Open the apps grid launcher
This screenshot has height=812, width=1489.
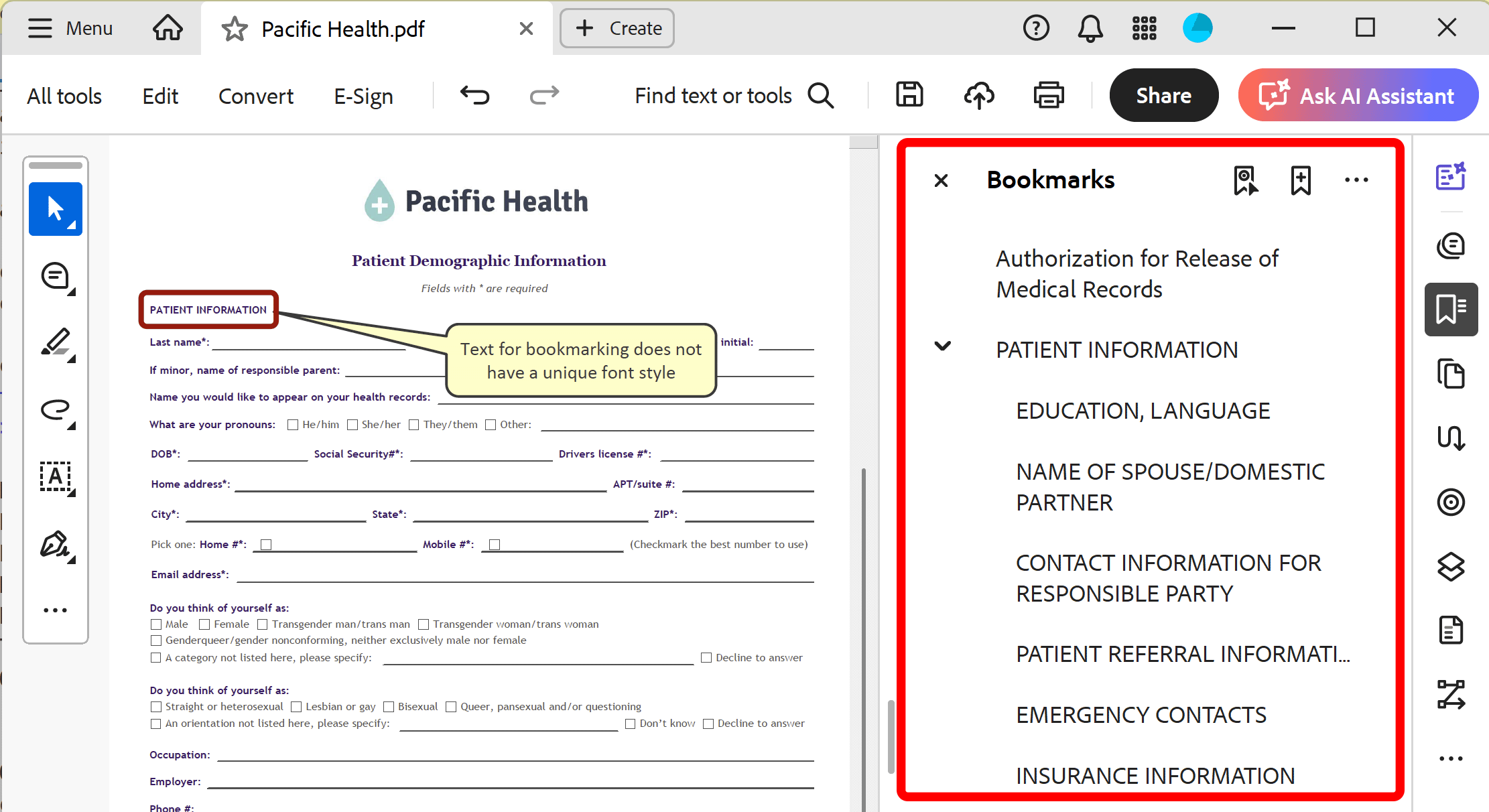tap(1145, 28)
